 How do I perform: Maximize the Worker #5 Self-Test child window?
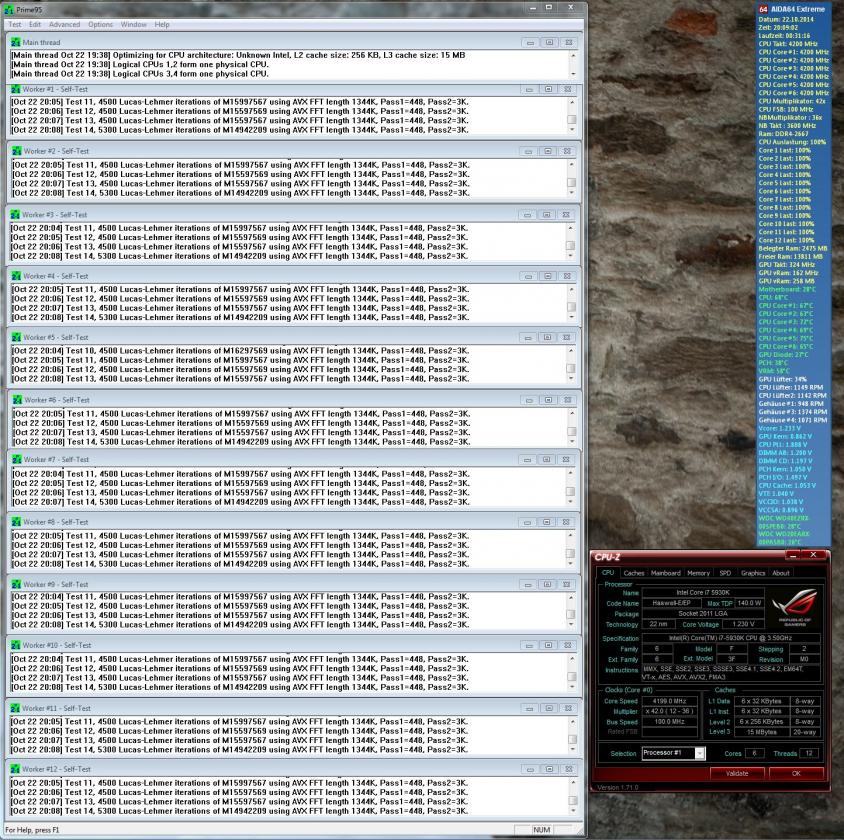547,337
